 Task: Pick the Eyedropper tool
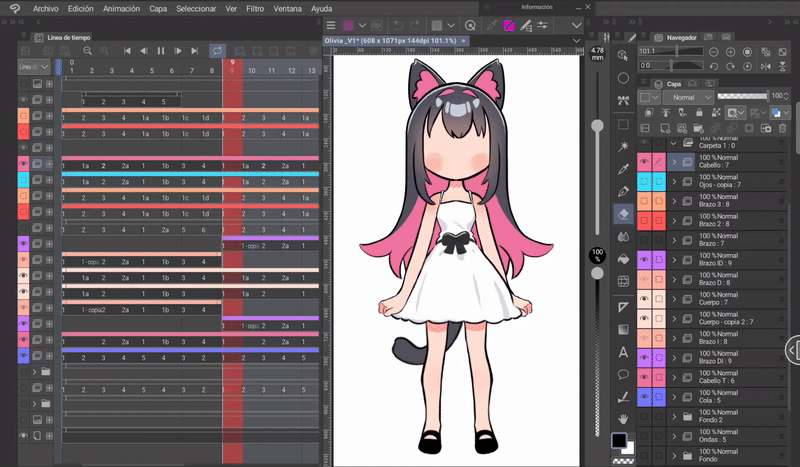click(x=623, y=168)
